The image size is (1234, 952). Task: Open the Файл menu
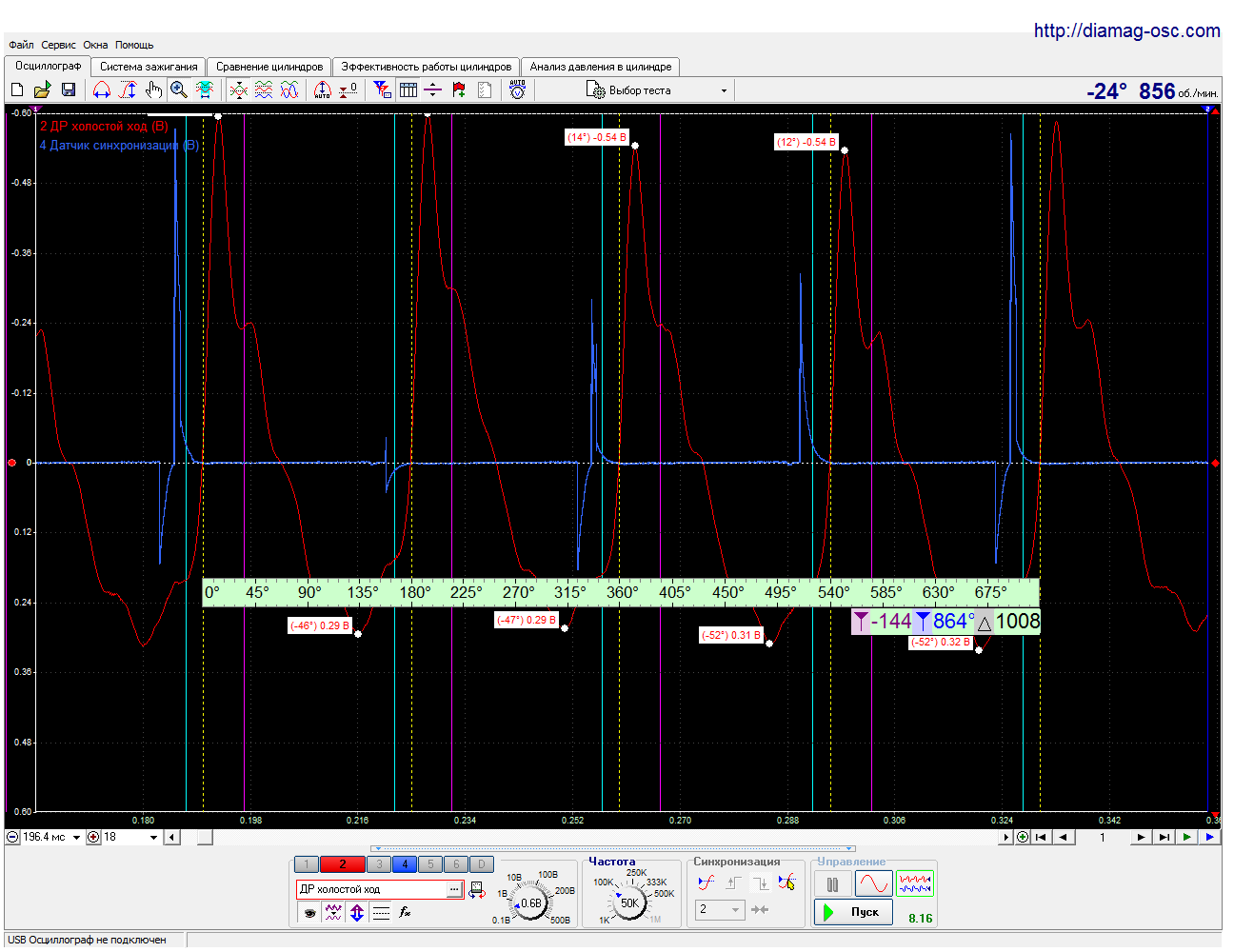(21, 45)
